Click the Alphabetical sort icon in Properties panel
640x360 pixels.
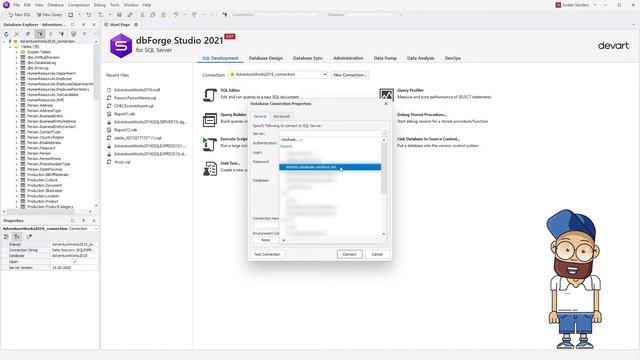(x=17, y=237)
